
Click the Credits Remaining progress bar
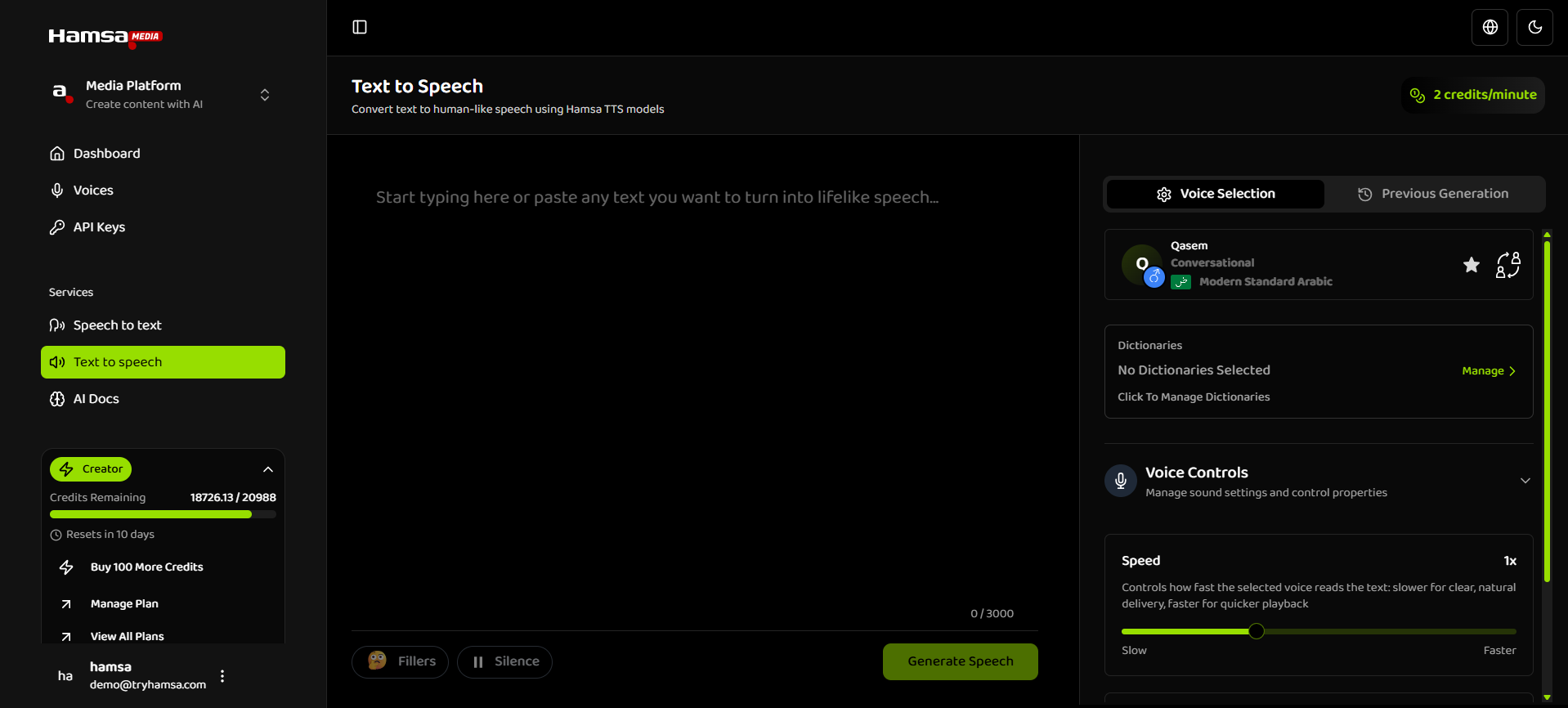(x=163, y=515)
